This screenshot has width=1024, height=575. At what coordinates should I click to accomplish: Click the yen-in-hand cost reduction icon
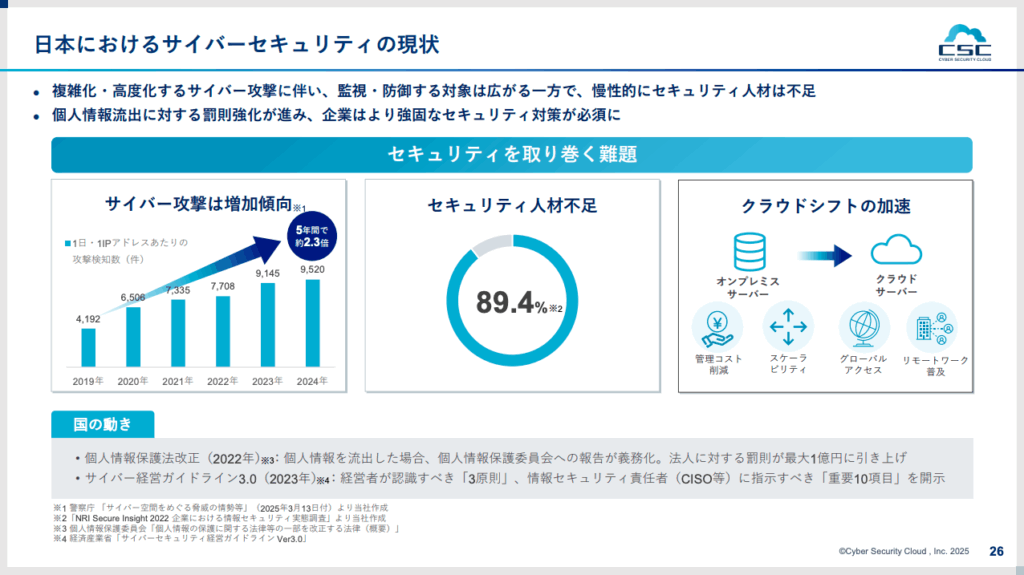[x=718, y=327]
